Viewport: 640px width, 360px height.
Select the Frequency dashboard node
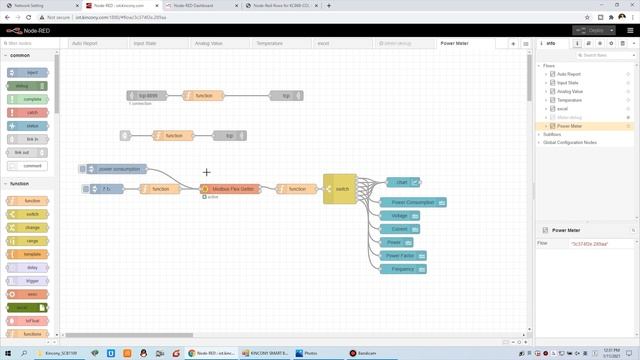click(x=403, y=269)
